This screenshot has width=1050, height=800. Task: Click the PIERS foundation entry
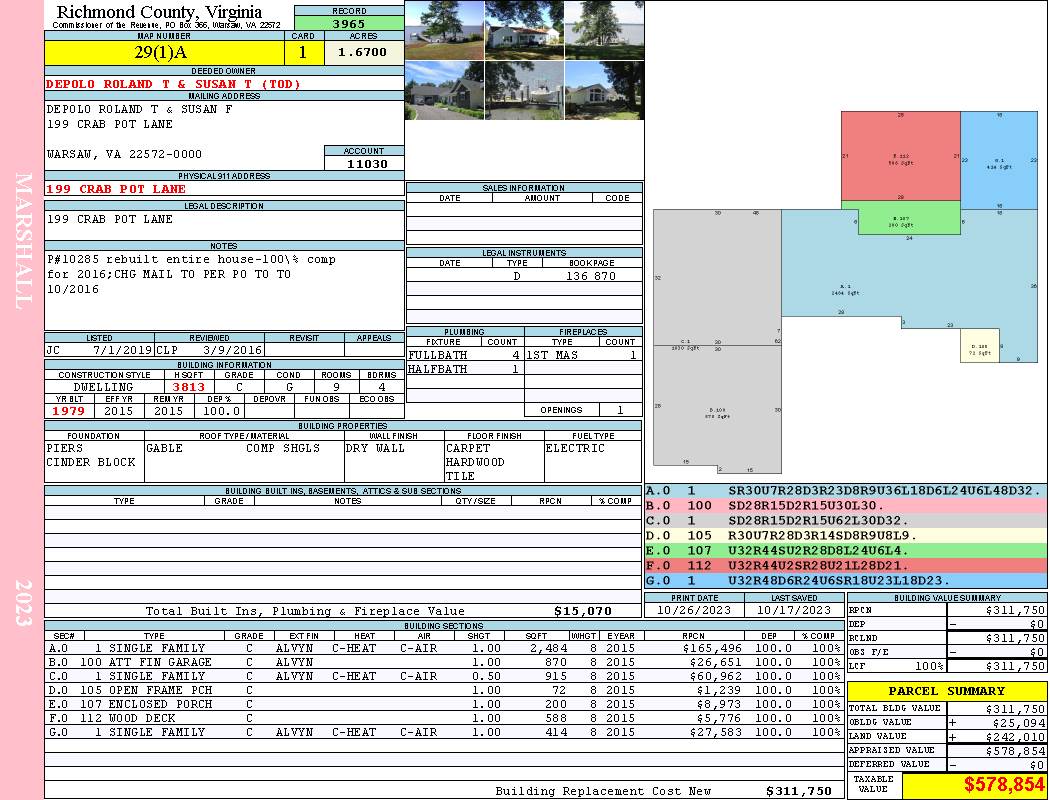tap(65, 448)
